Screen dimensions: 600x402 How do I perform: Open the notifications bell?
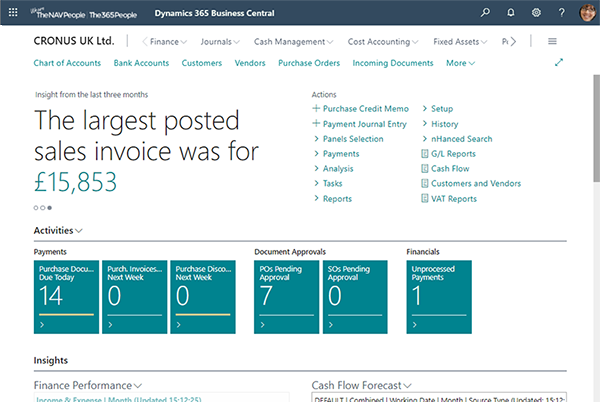pyautogui.click(x=512, y=13)
